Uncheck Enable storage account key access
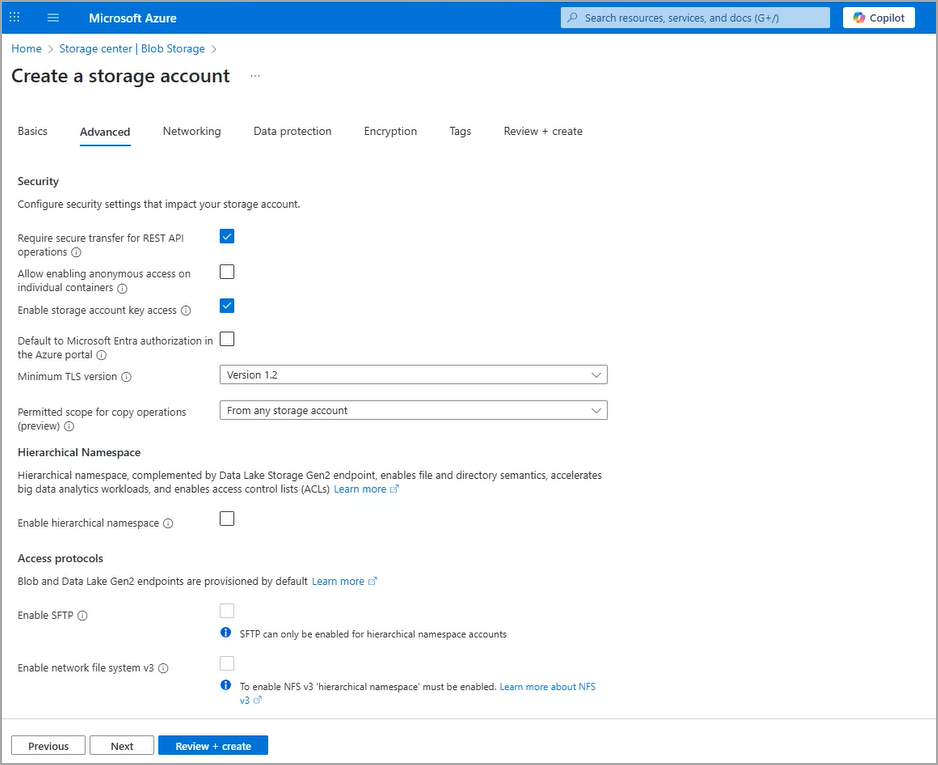 227,306
